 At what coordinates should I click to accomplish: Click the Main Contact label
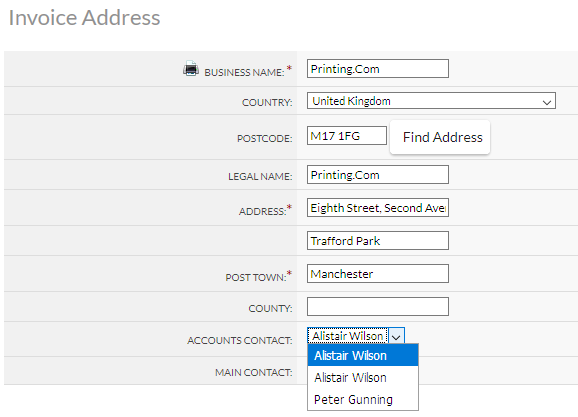[x=254, y=373]
